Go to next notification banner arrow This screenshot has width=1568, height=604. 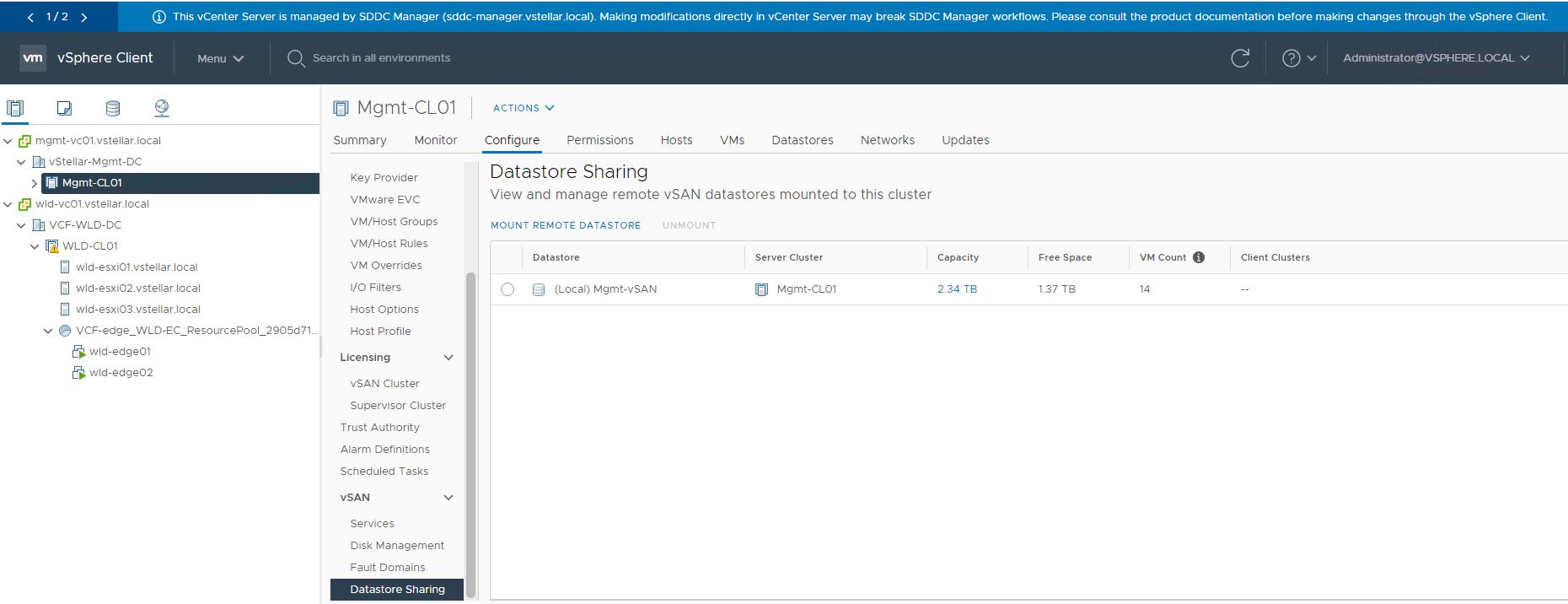point(84,17)
